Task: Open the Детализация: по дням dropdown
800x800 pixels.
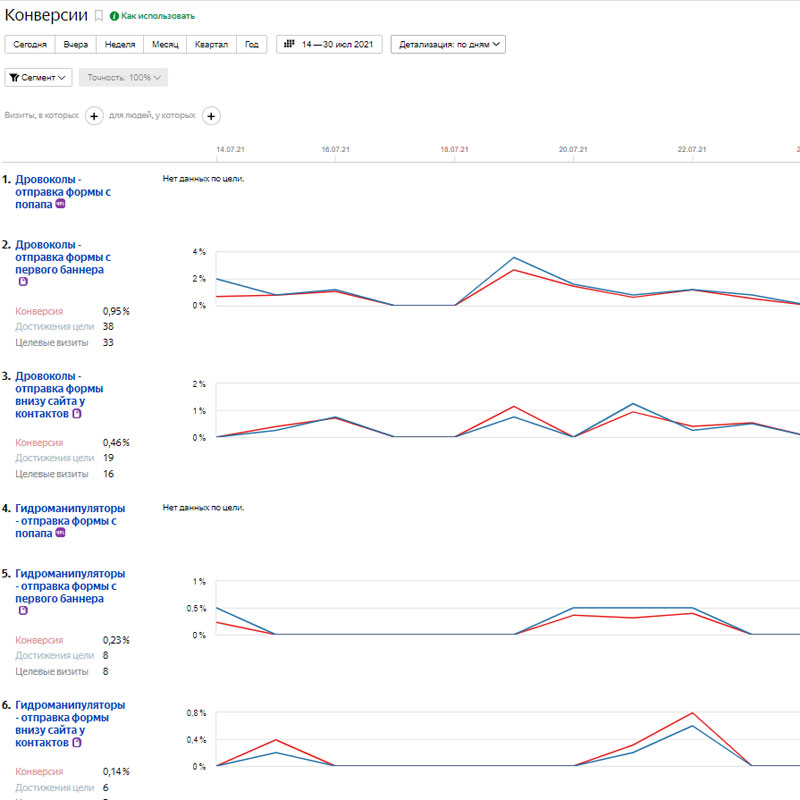Action: pyautogui.click(x=448, y=44)
